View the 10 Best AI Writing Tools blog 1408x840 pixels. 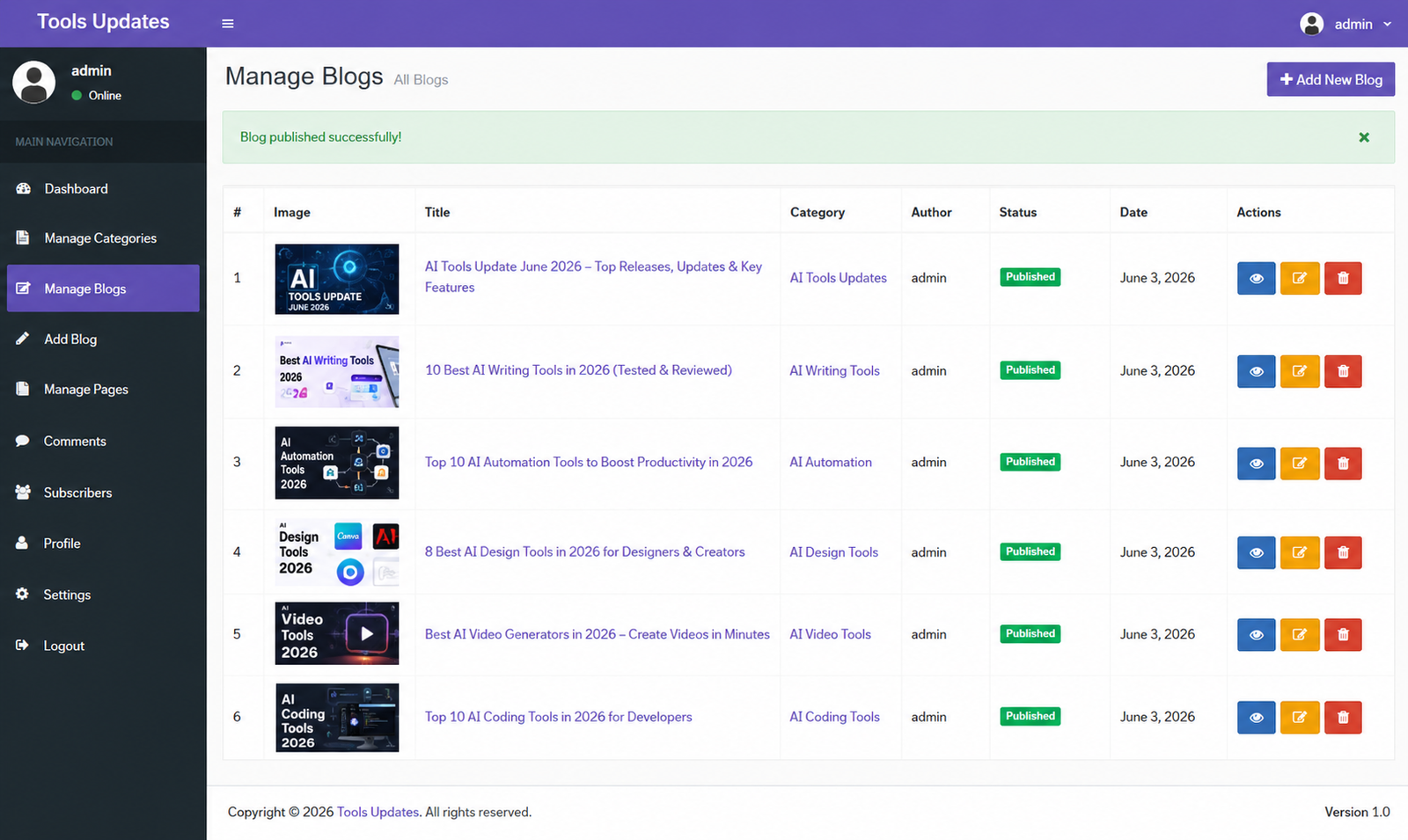(x=1257, y=371)
